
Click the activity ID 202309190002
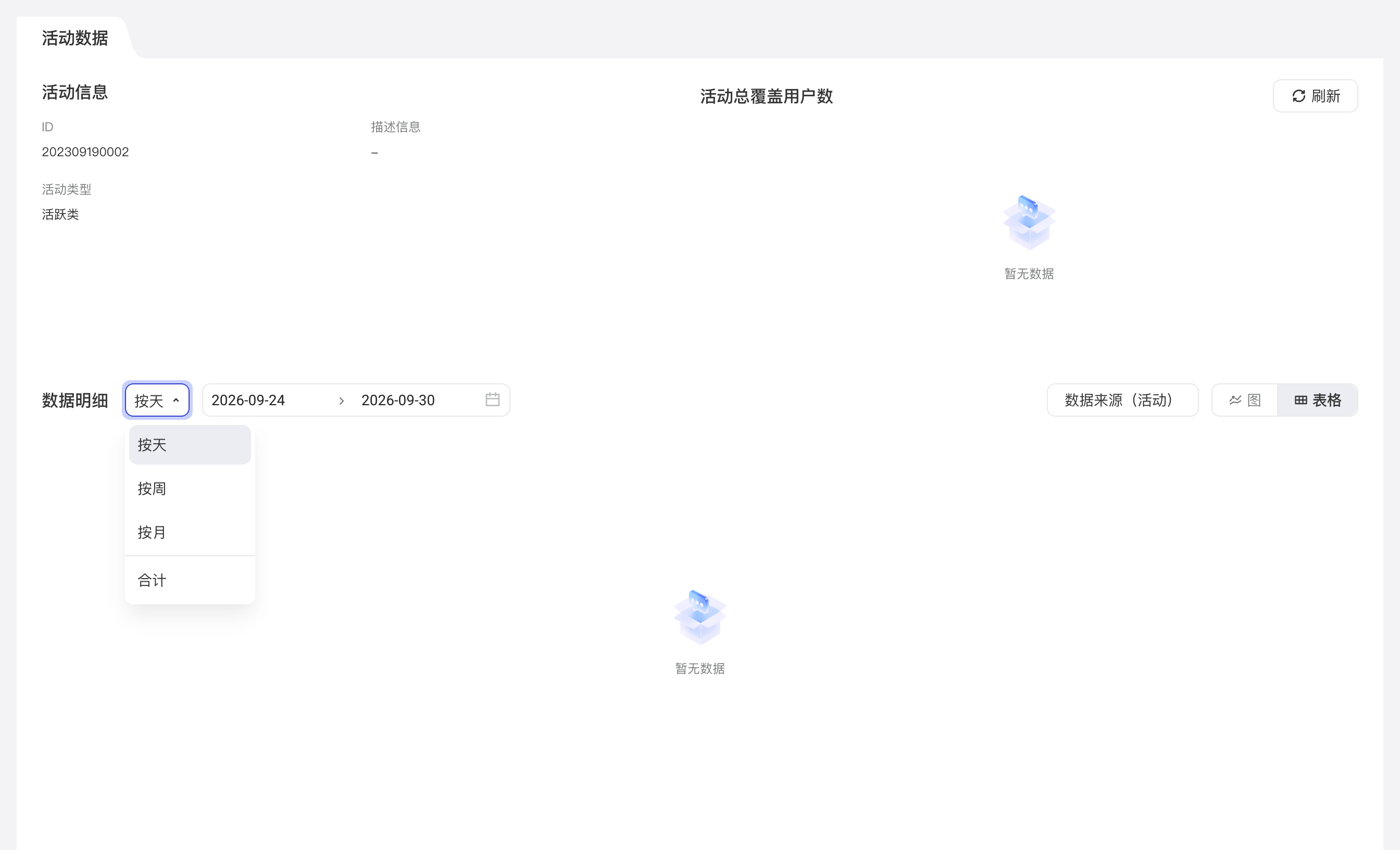coord(85,152)
